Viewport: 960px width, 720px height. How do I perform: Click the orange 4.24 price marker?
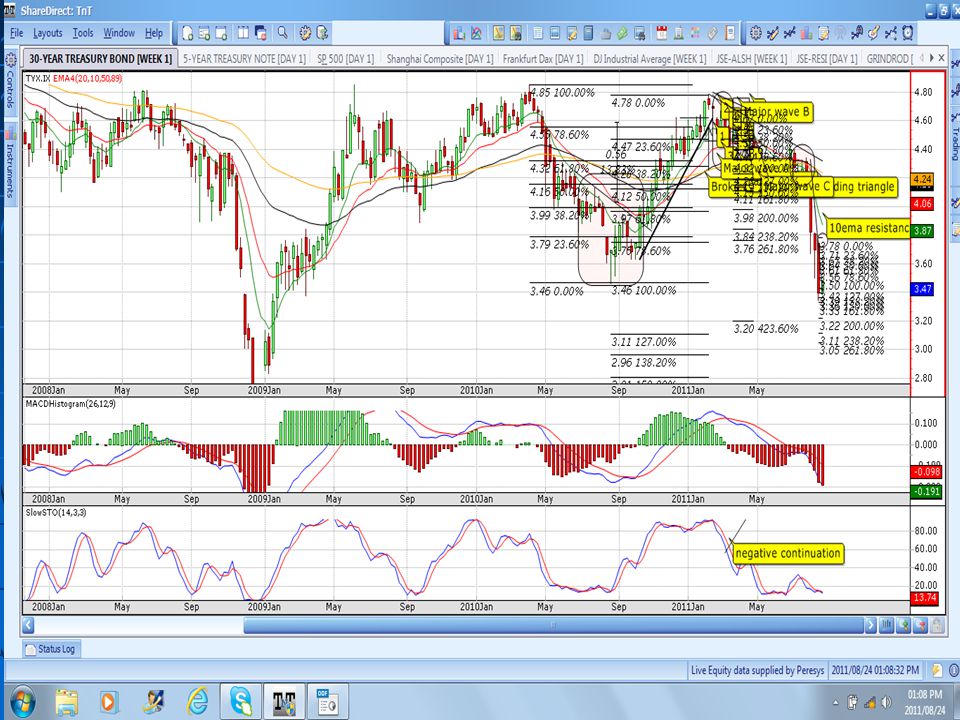[922, 179]
